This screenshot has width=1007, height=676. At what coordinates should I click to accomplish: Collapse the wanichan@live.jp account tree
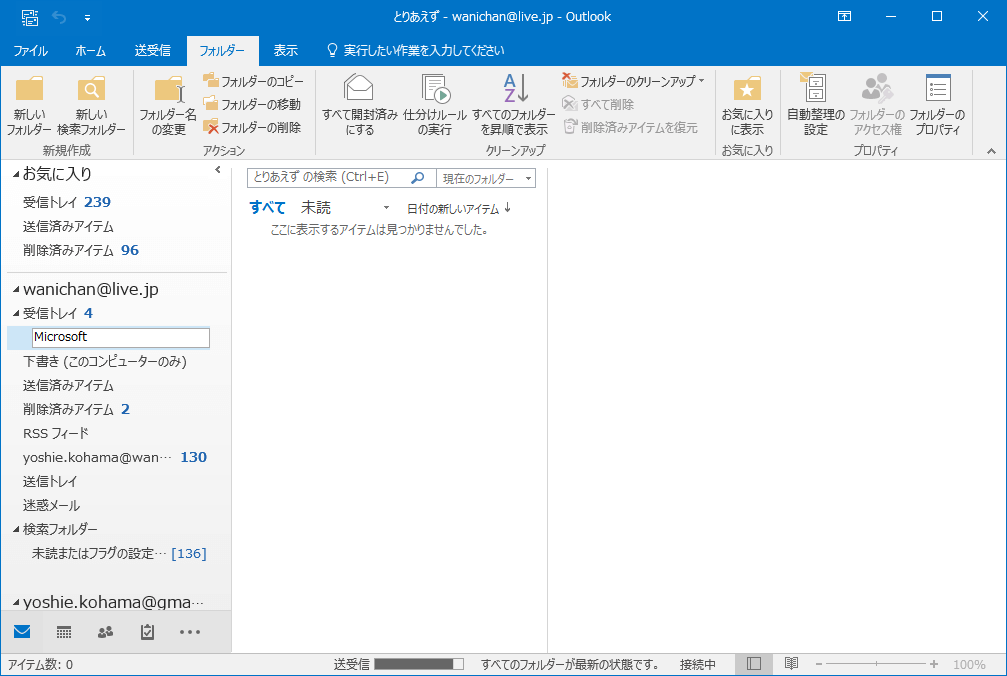16,290
